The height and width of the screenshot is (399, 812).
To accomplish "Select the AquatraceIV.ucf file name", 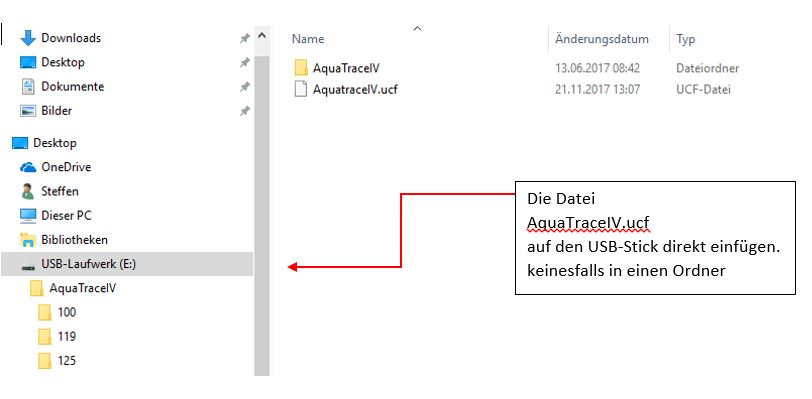I will pos(355,90).
